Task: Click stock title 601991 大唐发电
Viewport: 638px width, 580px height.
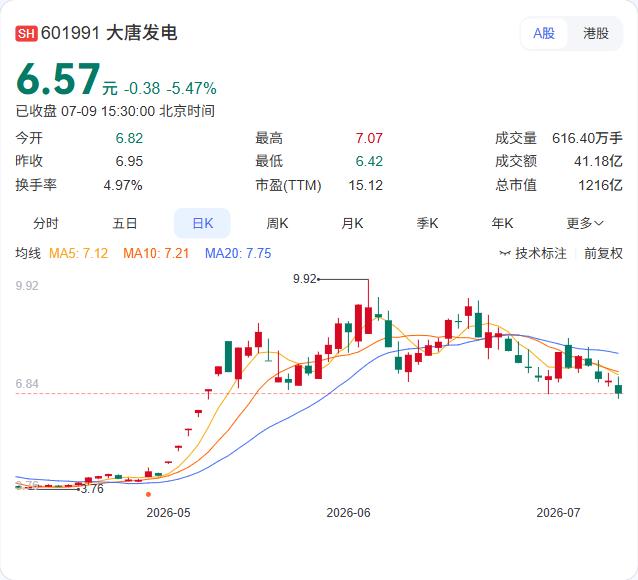Action: [x=109, y=33]
